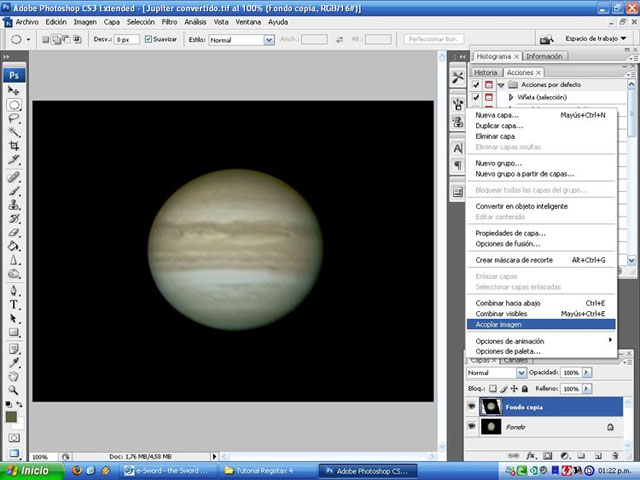Image resolution: width=640 pixels, height=480 pixels.
Task: Open the layer blend mode Normal dropdown
Action: [521, 373]
